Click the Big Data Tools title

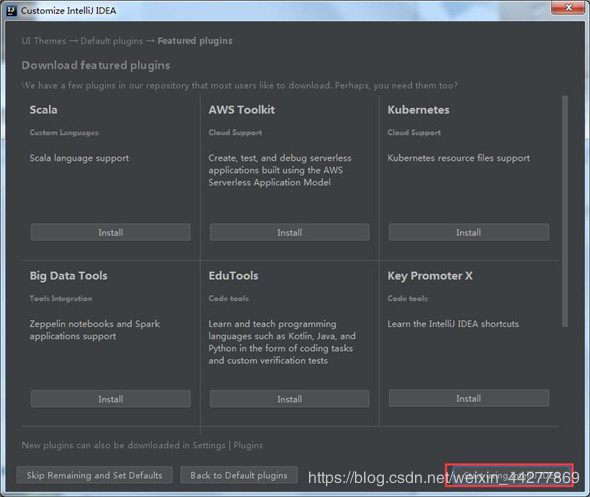[x=68, y=276]
